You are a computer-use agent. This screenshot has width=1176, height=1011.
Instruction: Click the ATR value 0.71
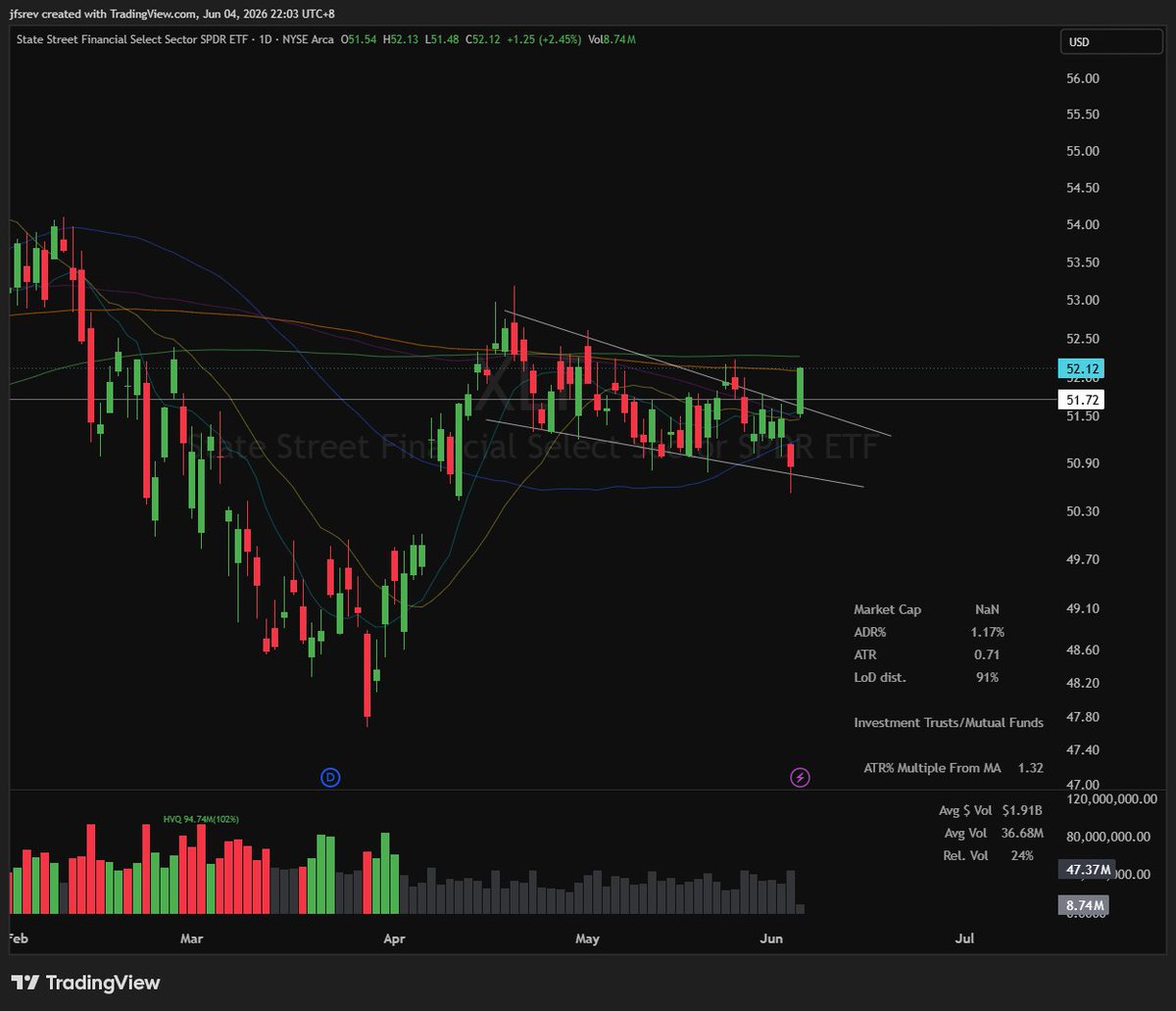[x=987, y=654]
